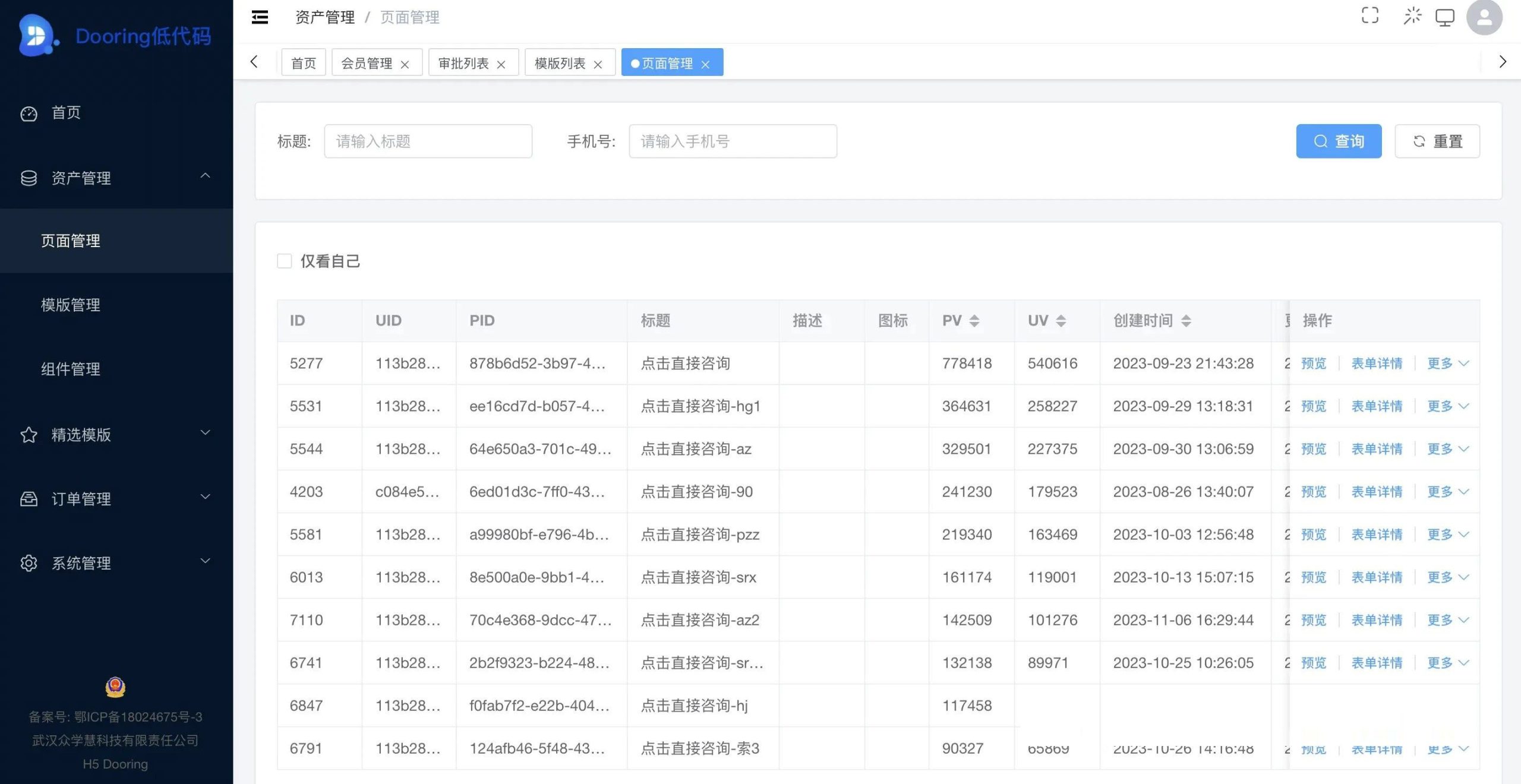Switch to the 审批列表 tab
The image size is (1521, 784).
coord(463,63)
